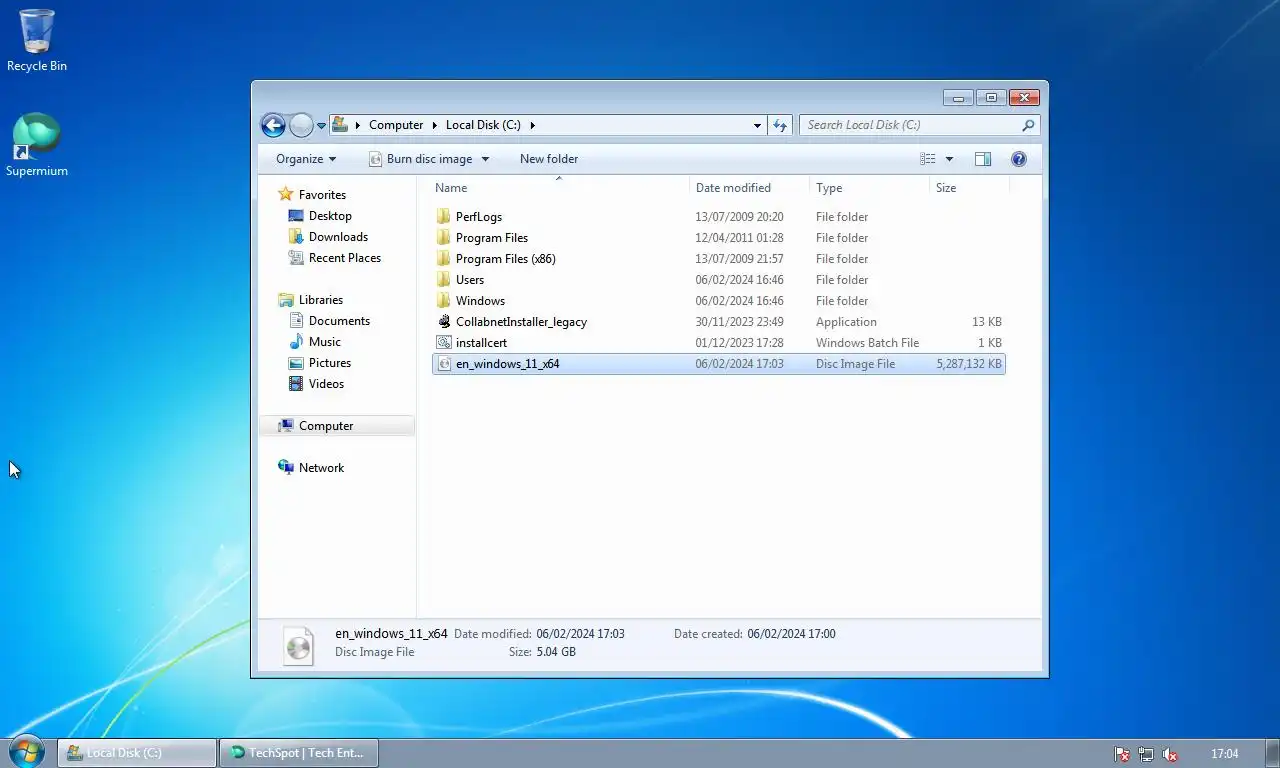Open the Windows Start menu orb
The image size is (1280, 768).
(27, 752)
